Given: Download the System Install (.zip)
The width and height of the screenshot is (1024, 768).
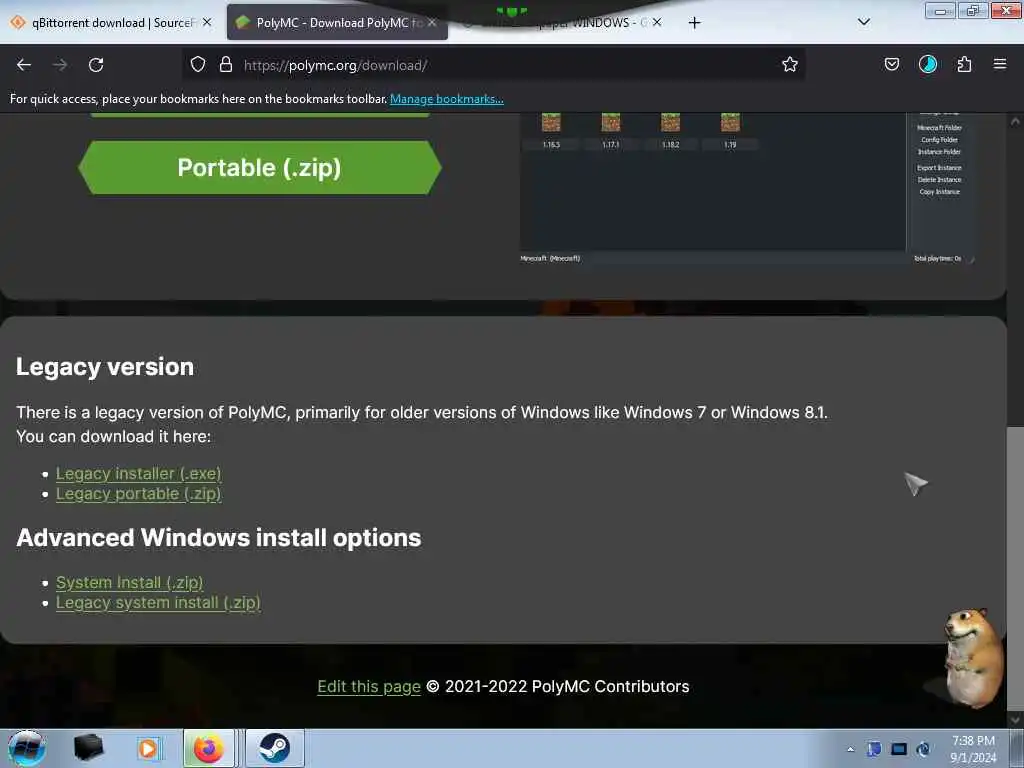Looking at the screenshot, I should 129,583.
